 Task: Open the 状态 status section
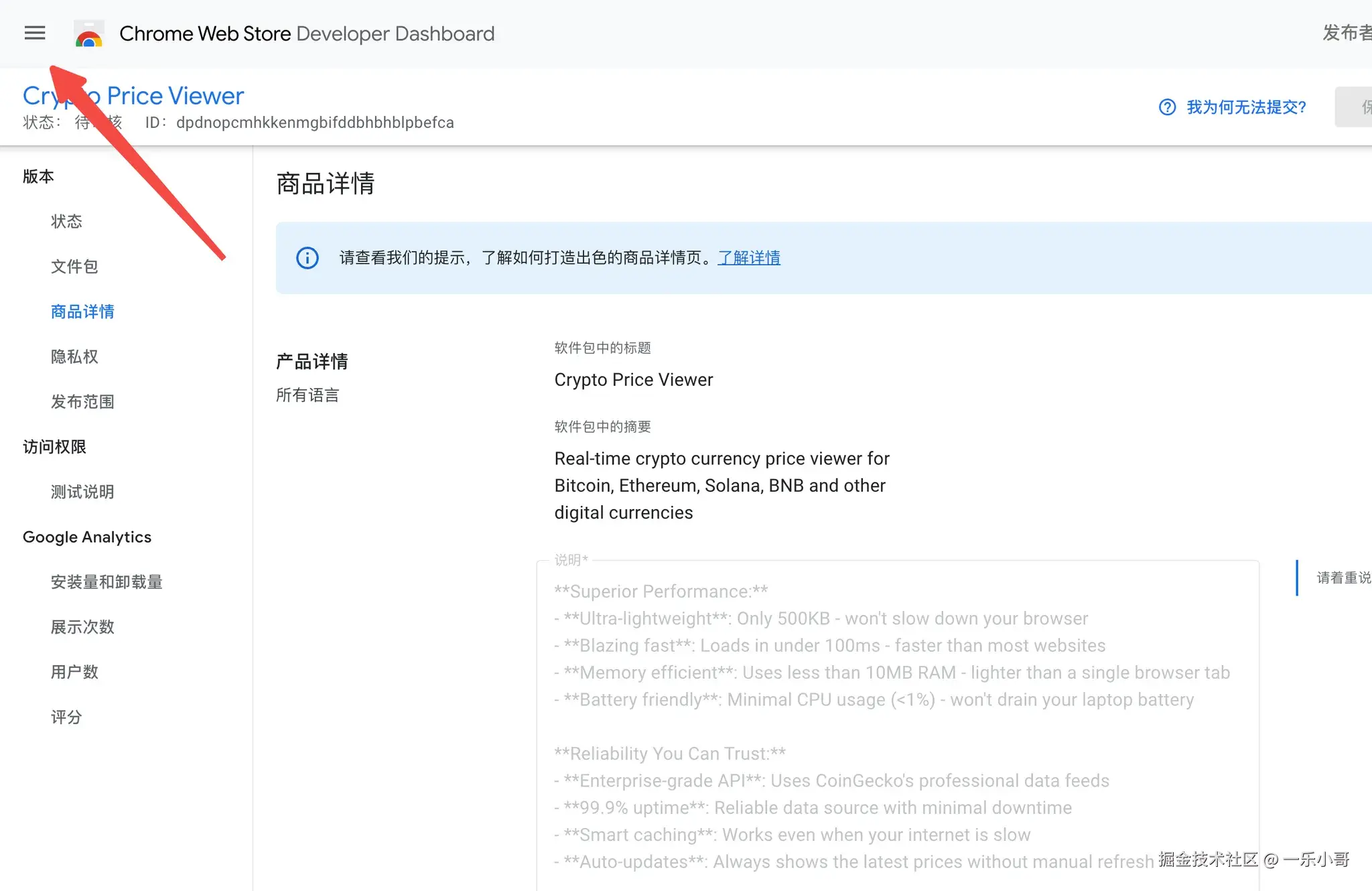coord(66,222)
